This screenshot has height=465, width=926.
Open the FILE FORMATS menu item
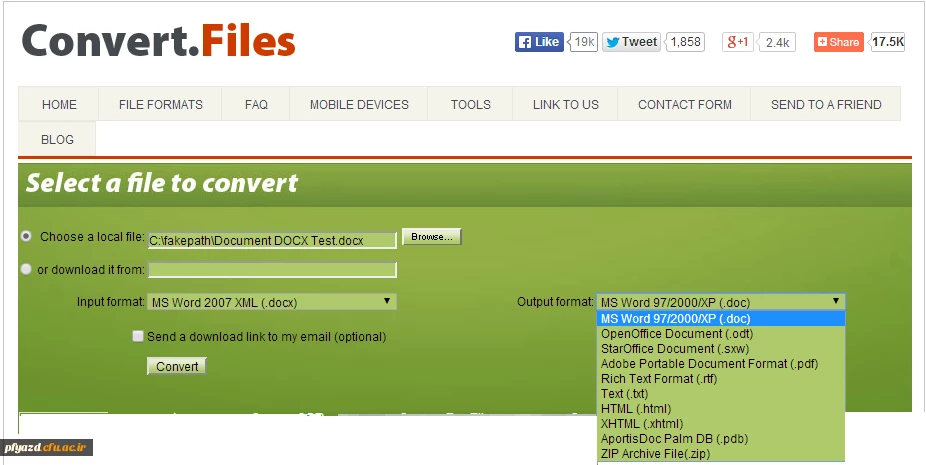(160, 104)
